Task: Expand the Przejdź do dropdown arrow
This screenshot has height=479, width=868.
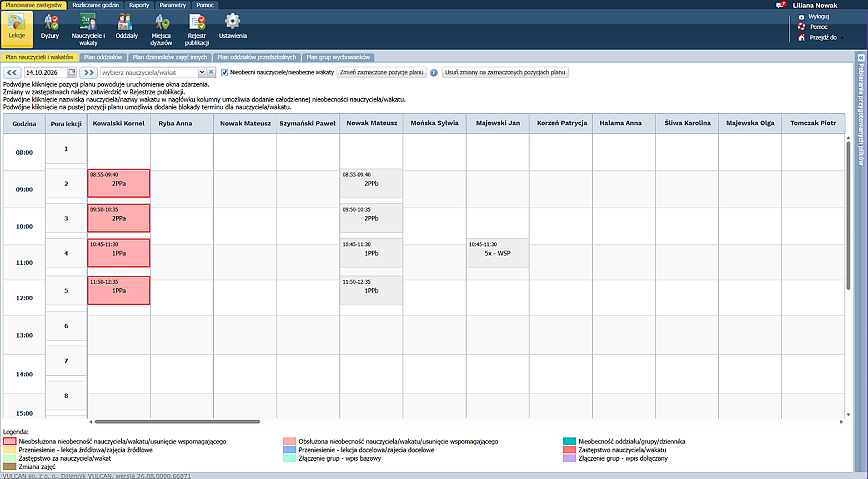Action: pyautogui.click(x=843, y=38)
